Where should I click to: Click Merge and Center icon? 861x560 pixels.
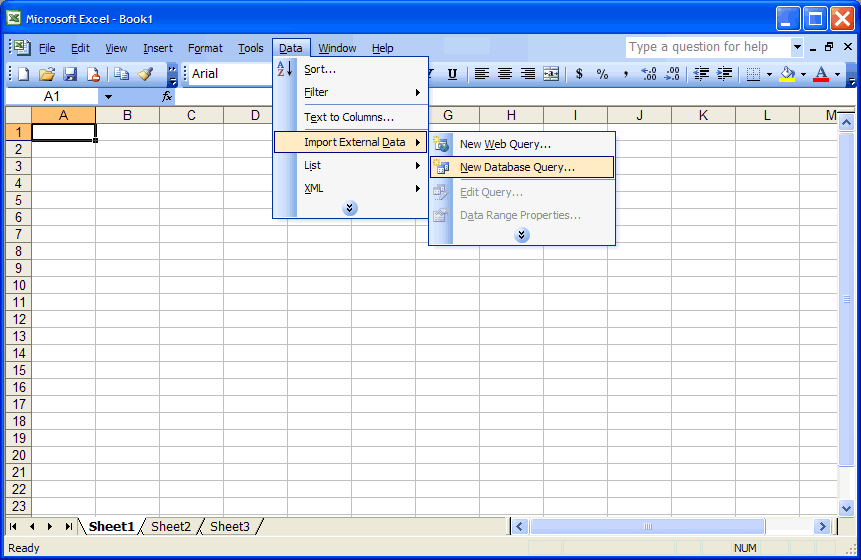tap(551, 74)
